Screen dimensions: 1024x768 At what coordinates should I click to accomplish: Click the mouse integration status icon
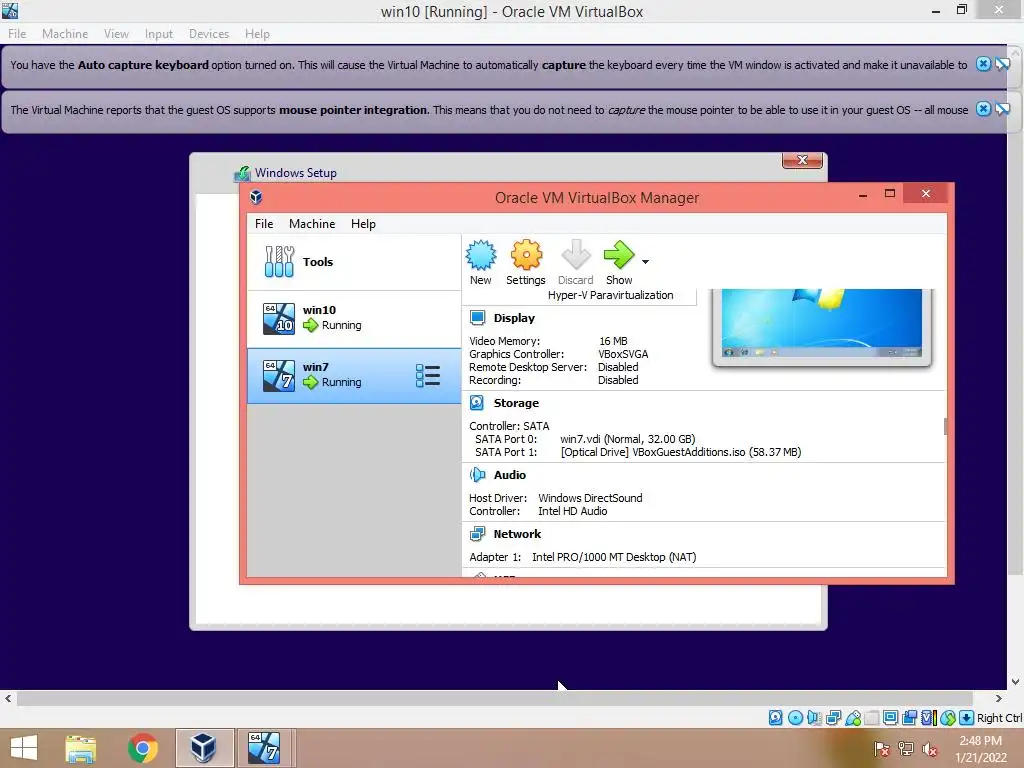[948, 718]
